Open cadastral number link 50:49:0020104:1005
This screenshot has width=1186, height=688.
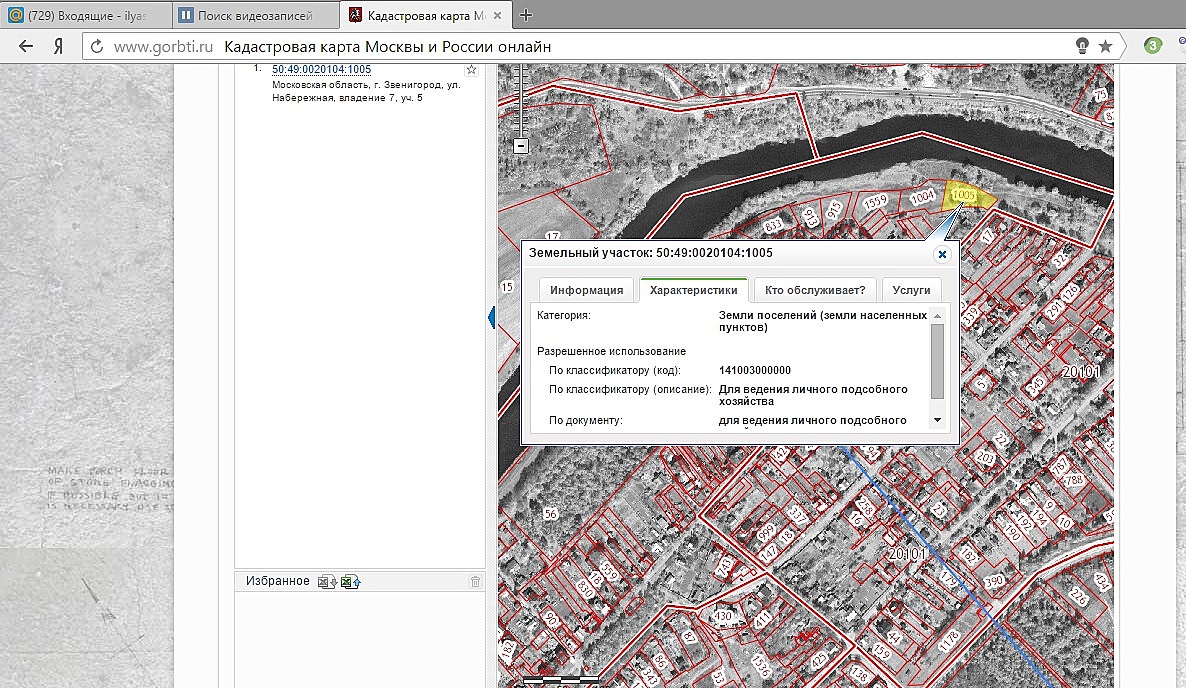pos(321,69)
